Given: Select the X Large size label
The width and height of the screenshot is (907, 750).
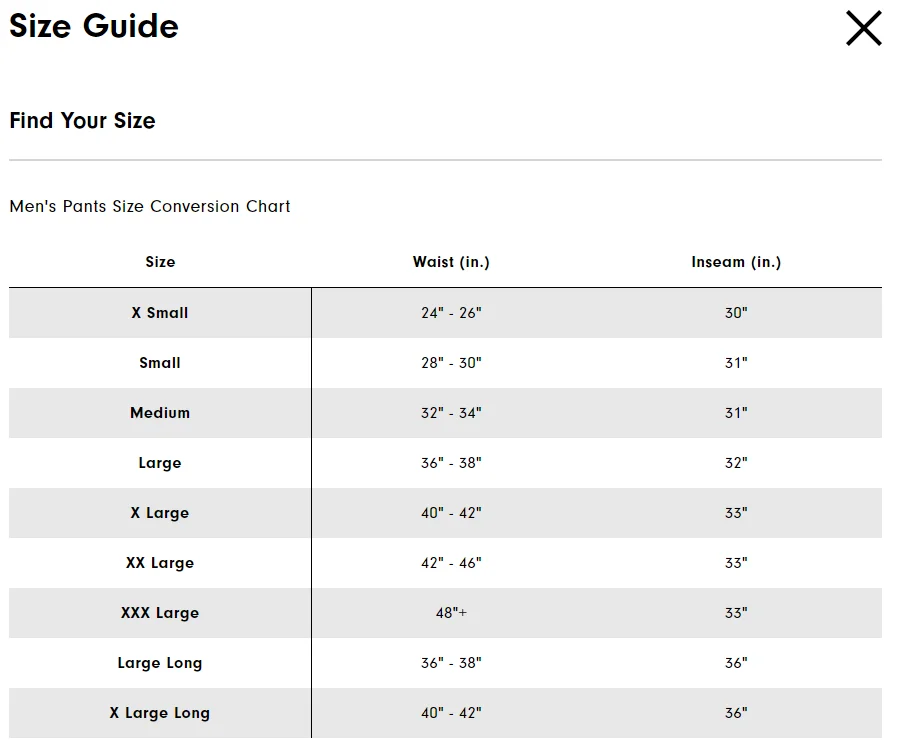Looking at the screenshot, I should click(x=160, y=513).
